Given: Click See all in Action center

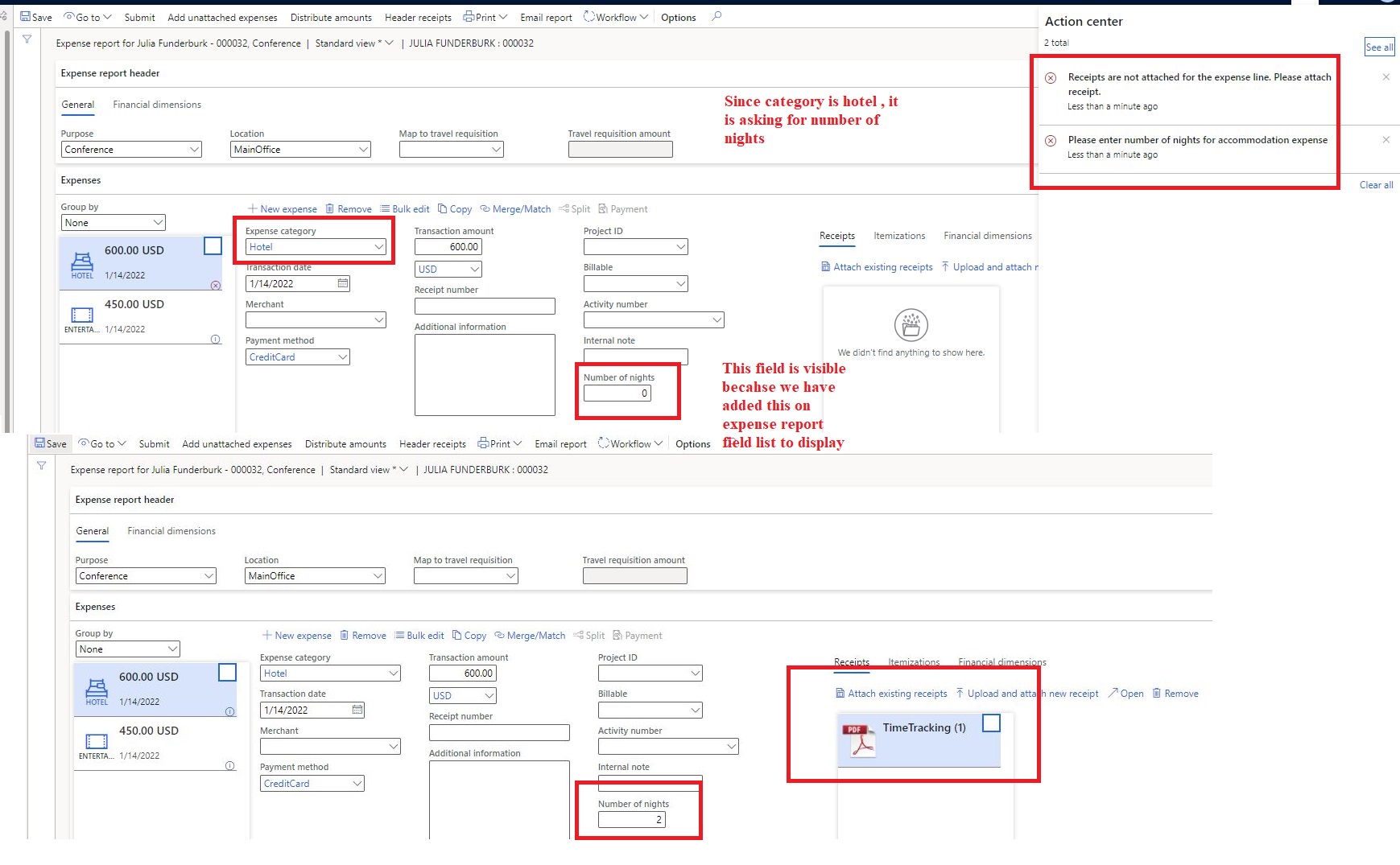Looking at the screenshot, I should [x=1379, y=47].
